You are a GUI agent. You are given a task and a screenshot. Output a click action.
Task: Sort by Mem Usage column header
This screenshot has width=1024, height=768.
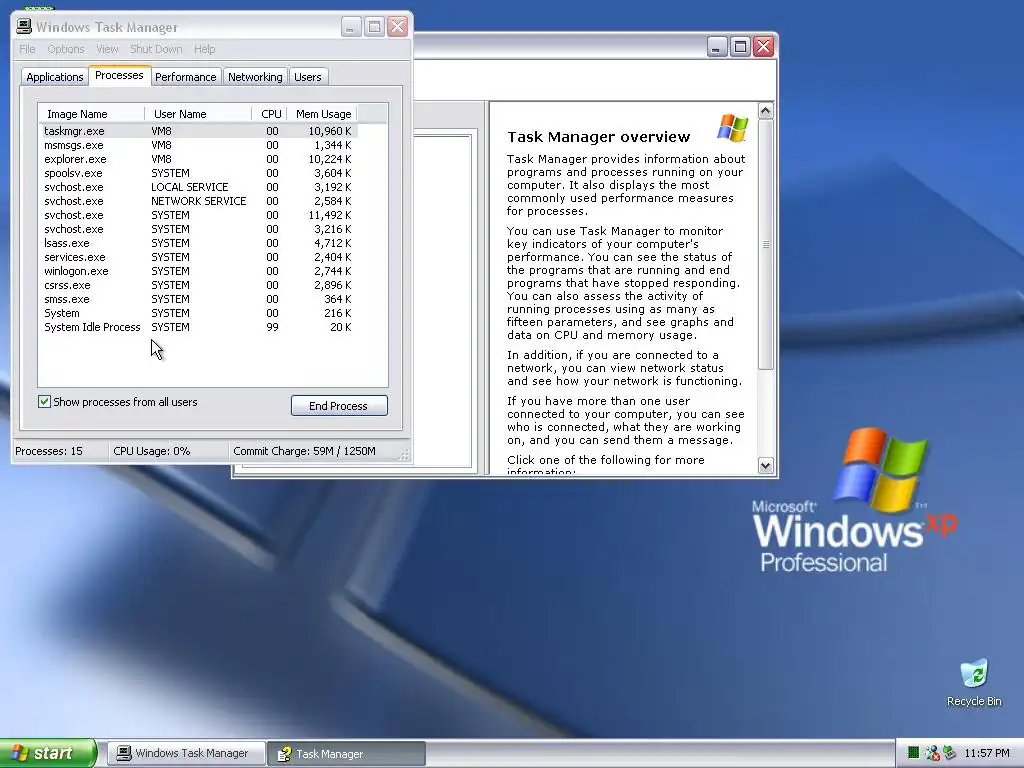[322, 114]
